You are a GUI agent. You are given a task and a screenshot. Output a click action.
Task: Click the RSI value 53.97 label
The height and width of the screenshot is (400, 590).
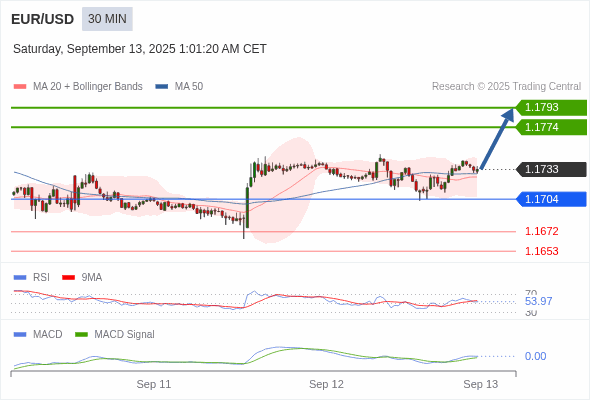538,301
